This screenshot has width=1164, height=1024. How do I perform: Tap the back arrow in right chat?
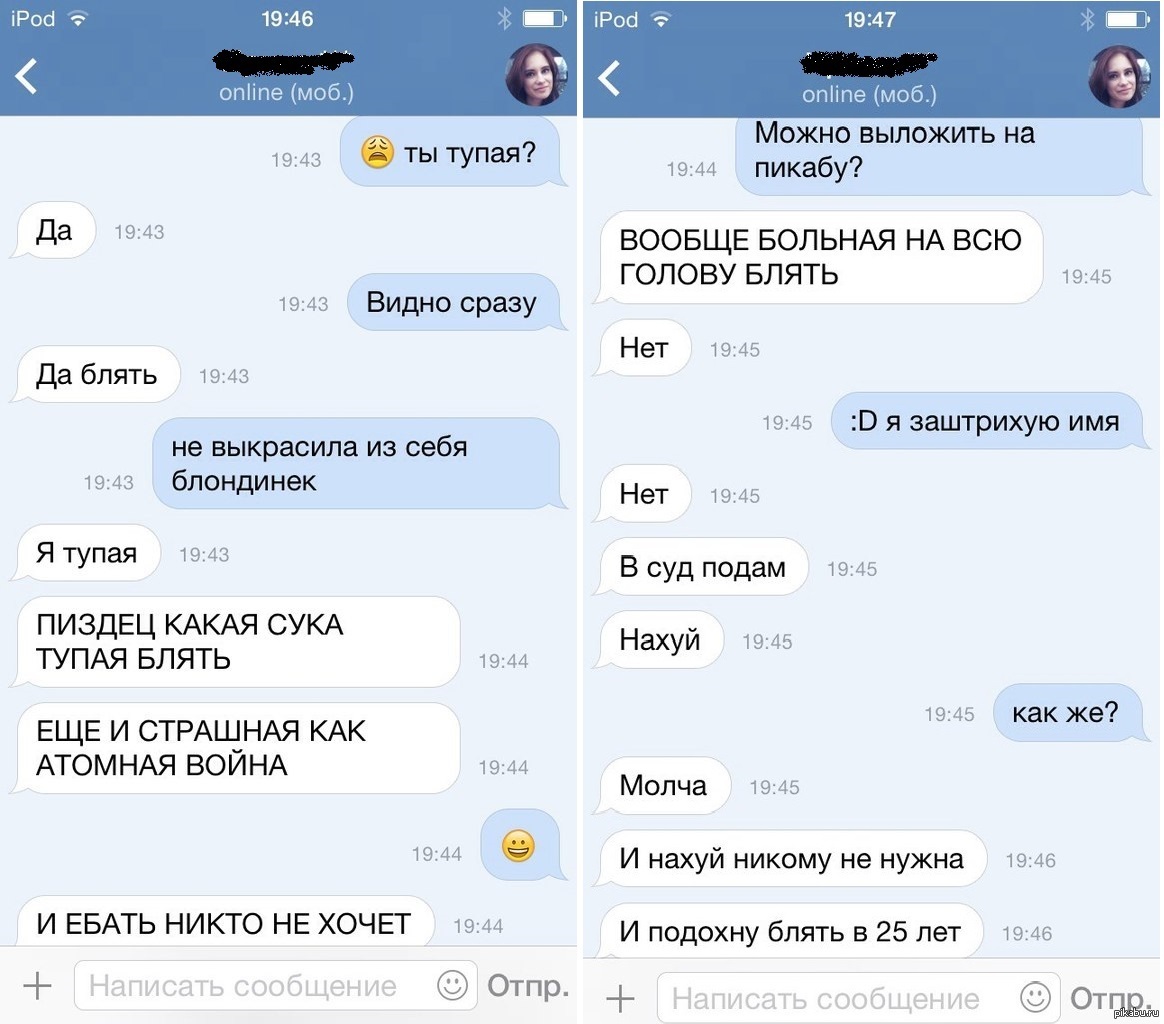(609, 78)
